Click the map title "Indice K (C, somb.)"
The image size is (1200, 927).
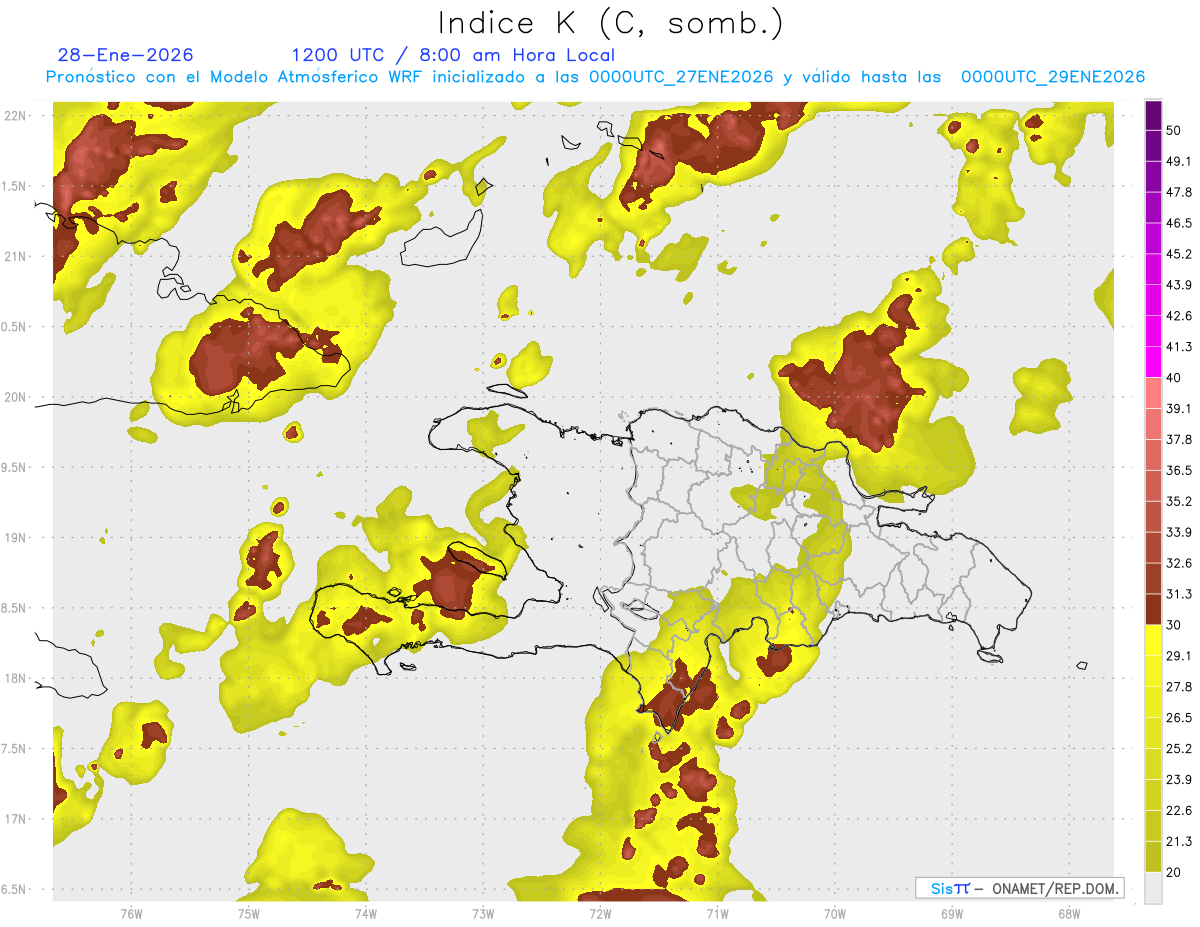[610, 23]
